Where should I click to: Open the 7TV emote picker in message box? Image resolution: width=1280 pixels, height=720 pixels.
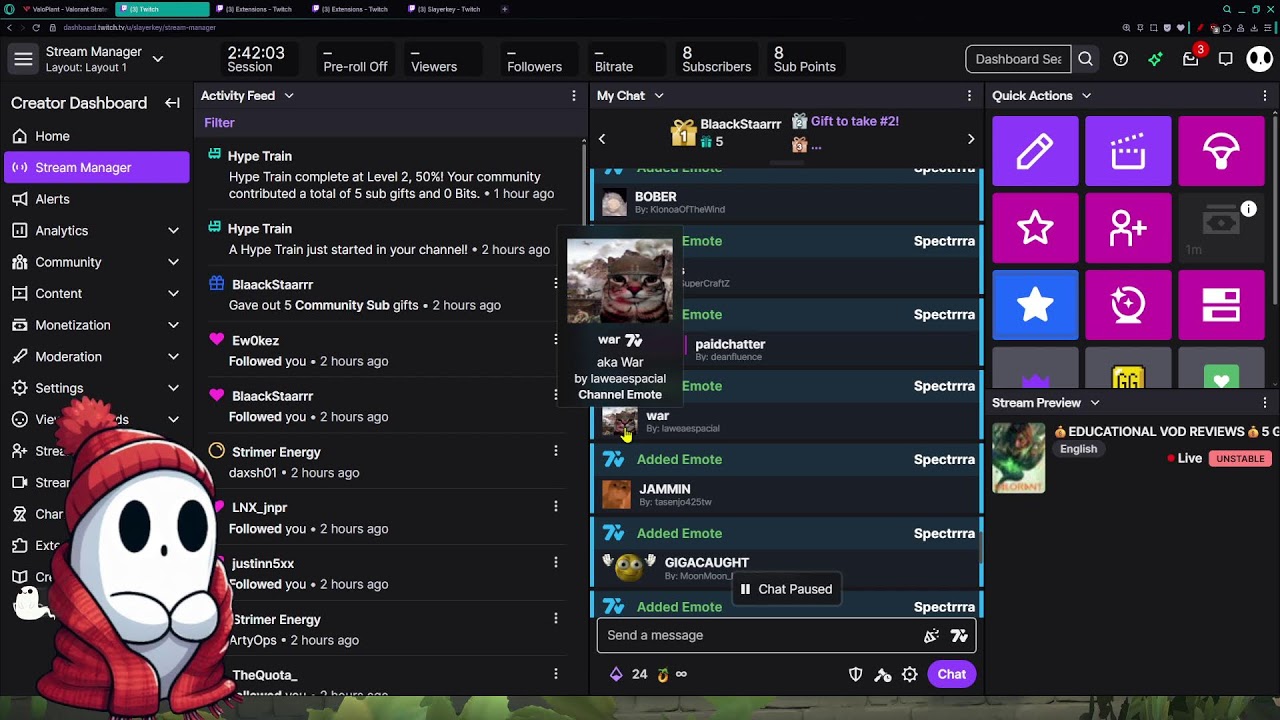959,635
